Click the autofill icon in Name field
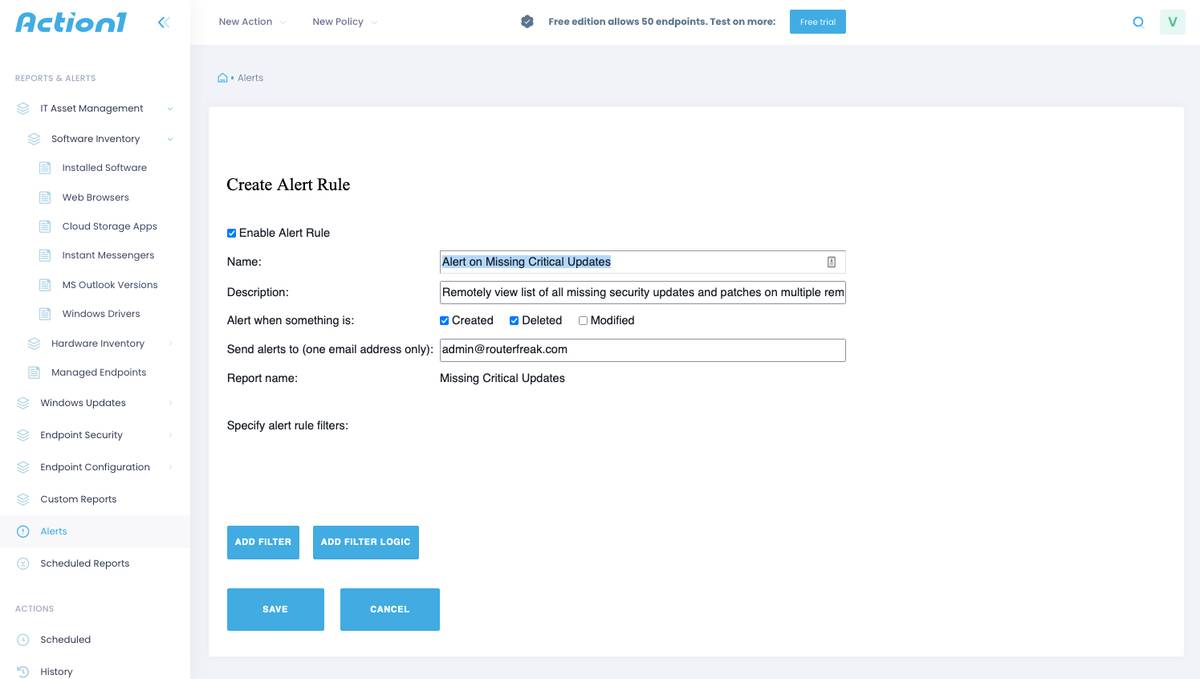The width and height of the screenshot is (1200, 679). pos(831,262)
